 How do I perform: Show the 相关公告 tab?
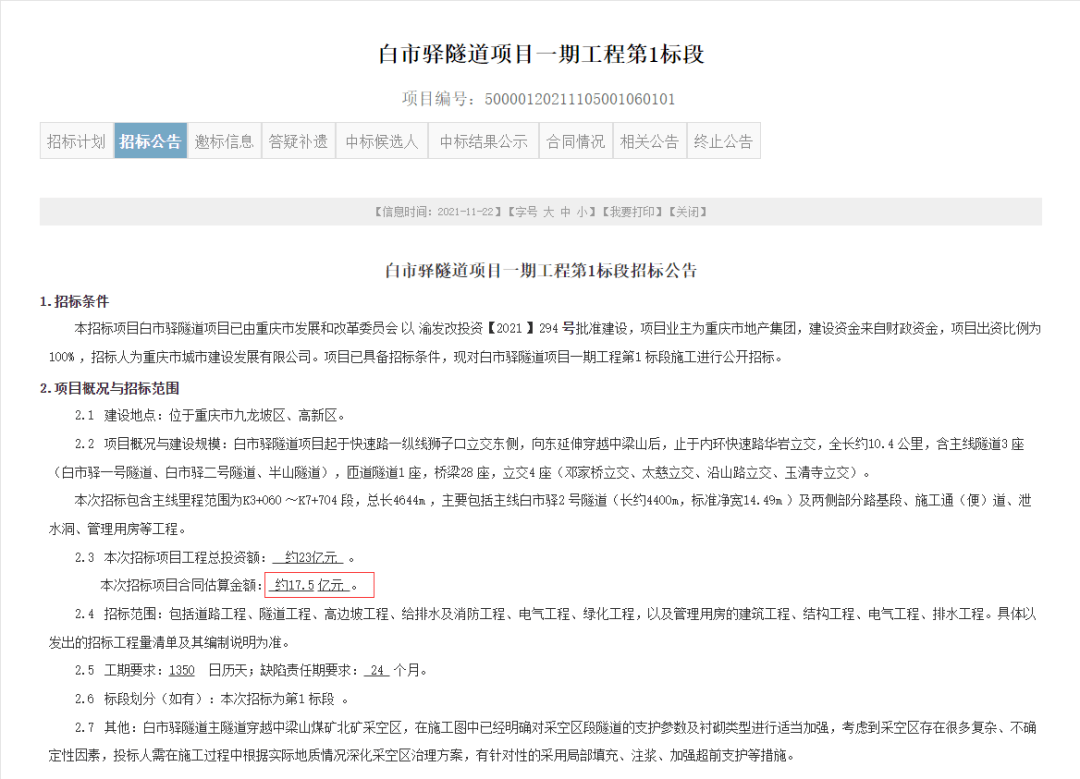coord(649,141)
